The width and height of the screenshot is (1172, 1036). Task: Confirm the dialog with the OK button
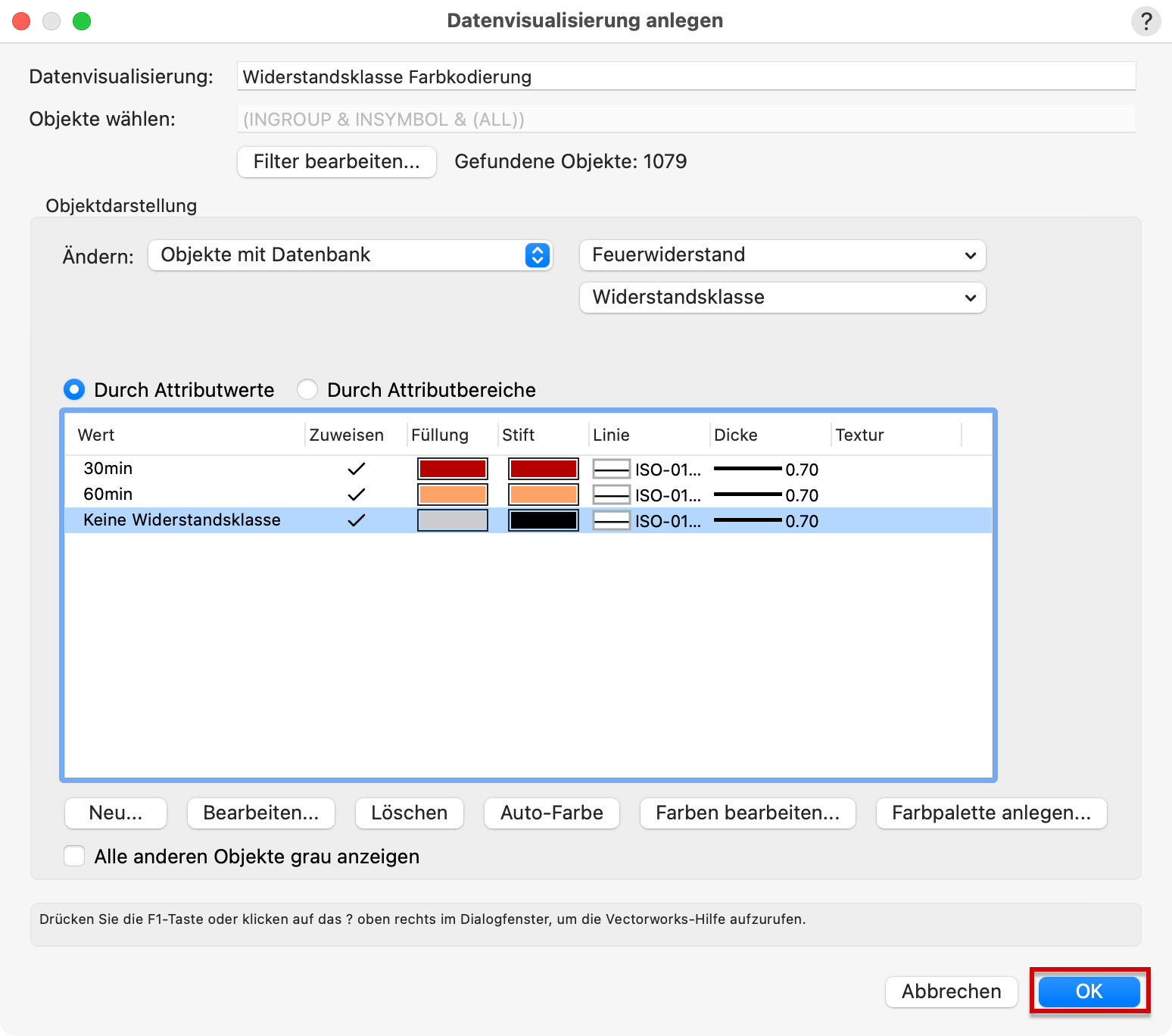pos(1089,992)
